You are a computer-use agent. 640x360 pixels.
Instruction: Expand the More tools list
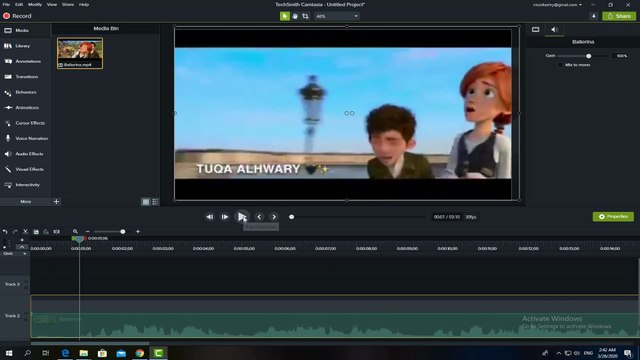(x=25, y=202)
